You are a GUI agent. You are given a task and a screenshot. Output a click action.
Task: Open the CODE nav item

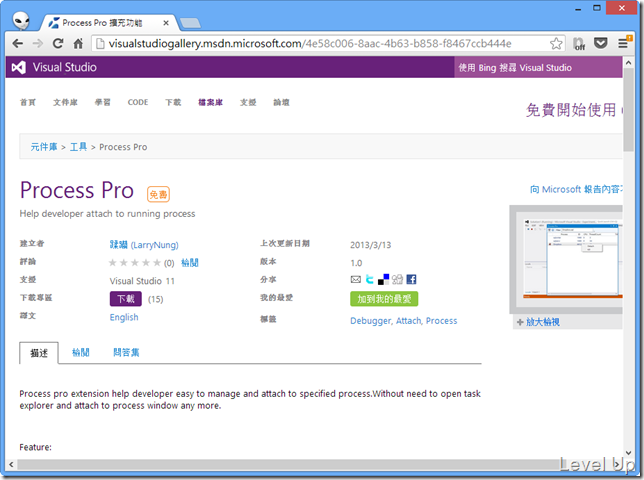click(x=138, y=102)
